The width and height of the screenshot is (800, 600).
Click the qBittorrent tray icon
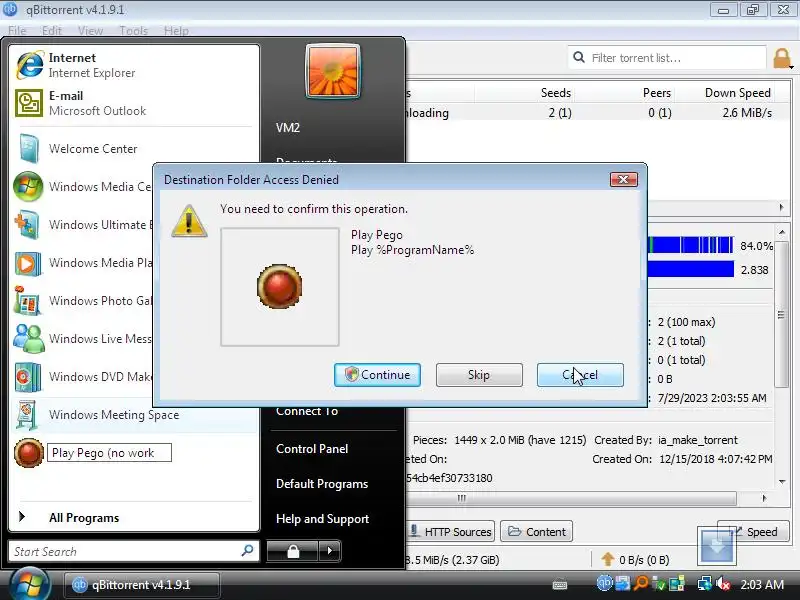tap(604, 583)
